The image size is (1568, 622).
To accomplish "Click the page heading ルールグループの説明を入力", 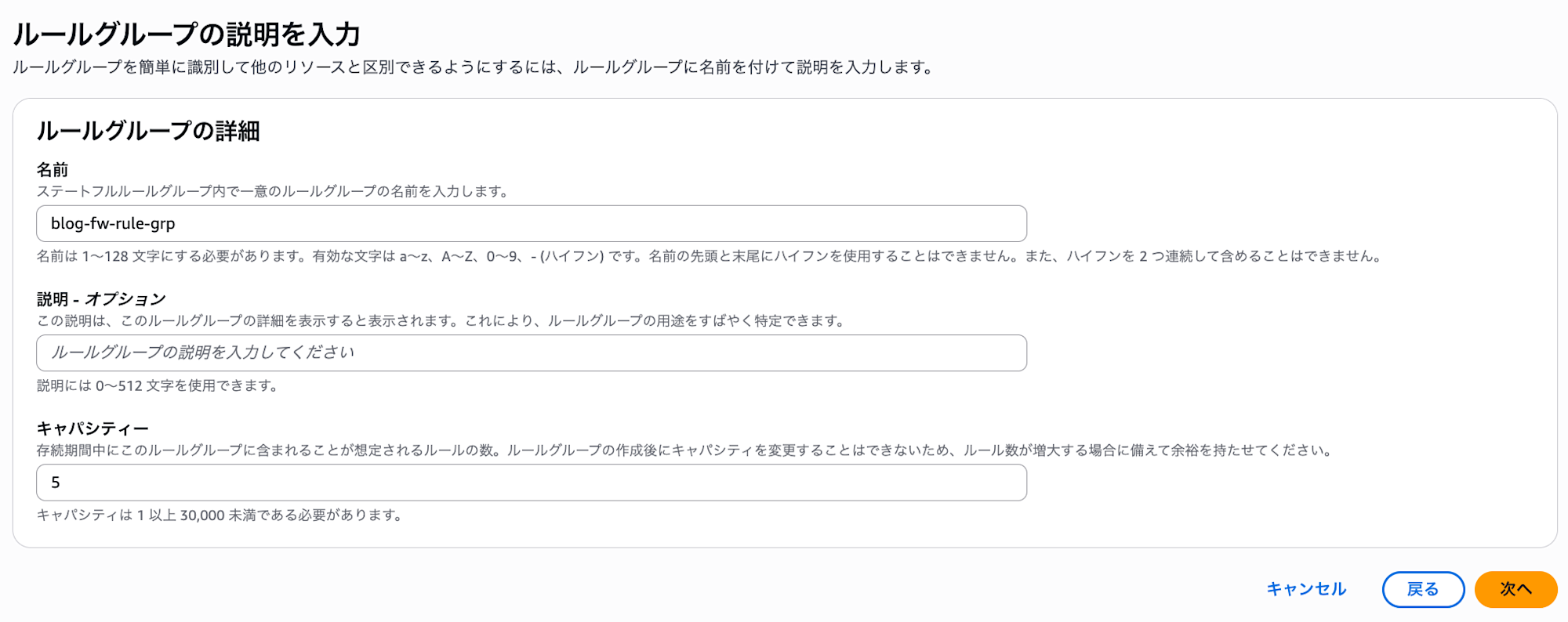I will 187,34.
